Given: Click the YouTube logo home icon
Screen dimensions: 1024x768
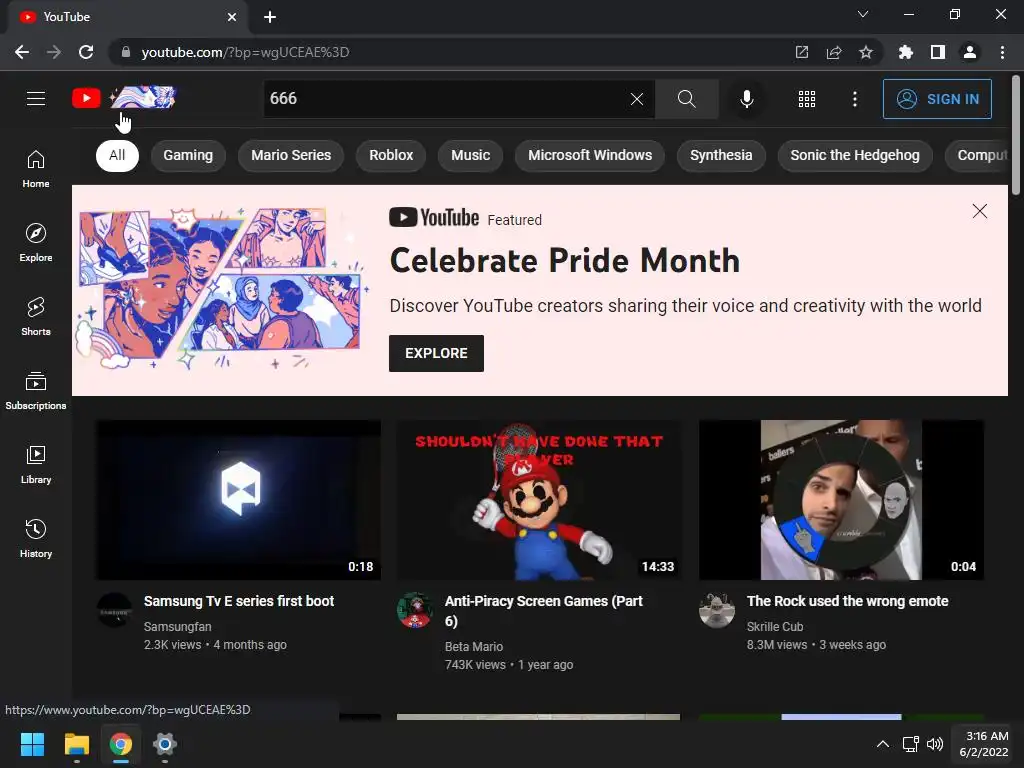Looking at the screenshot, I should point(86,99).
